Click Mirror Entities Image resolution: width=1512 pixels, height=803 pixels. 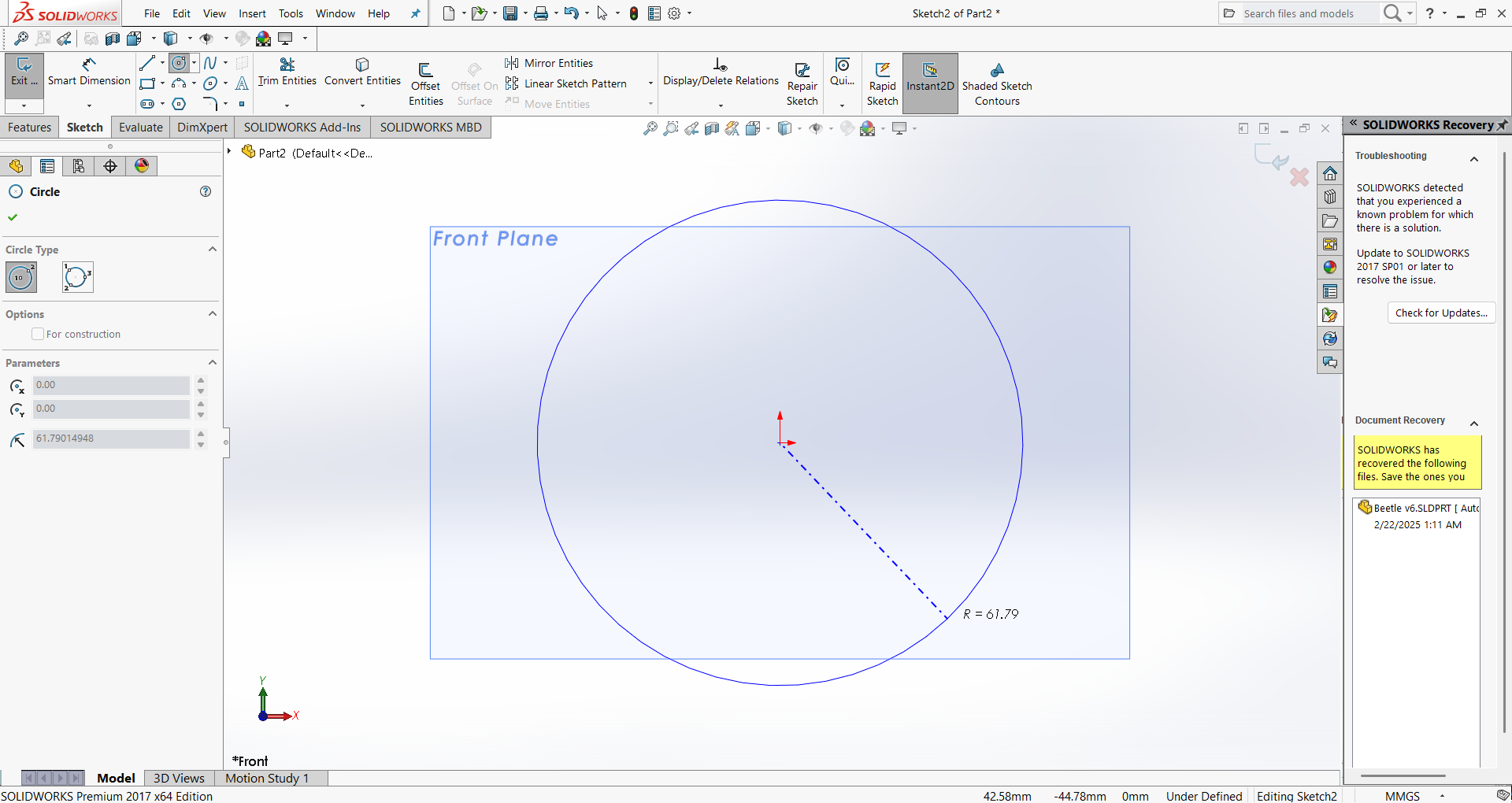click(x=550, y=63)
